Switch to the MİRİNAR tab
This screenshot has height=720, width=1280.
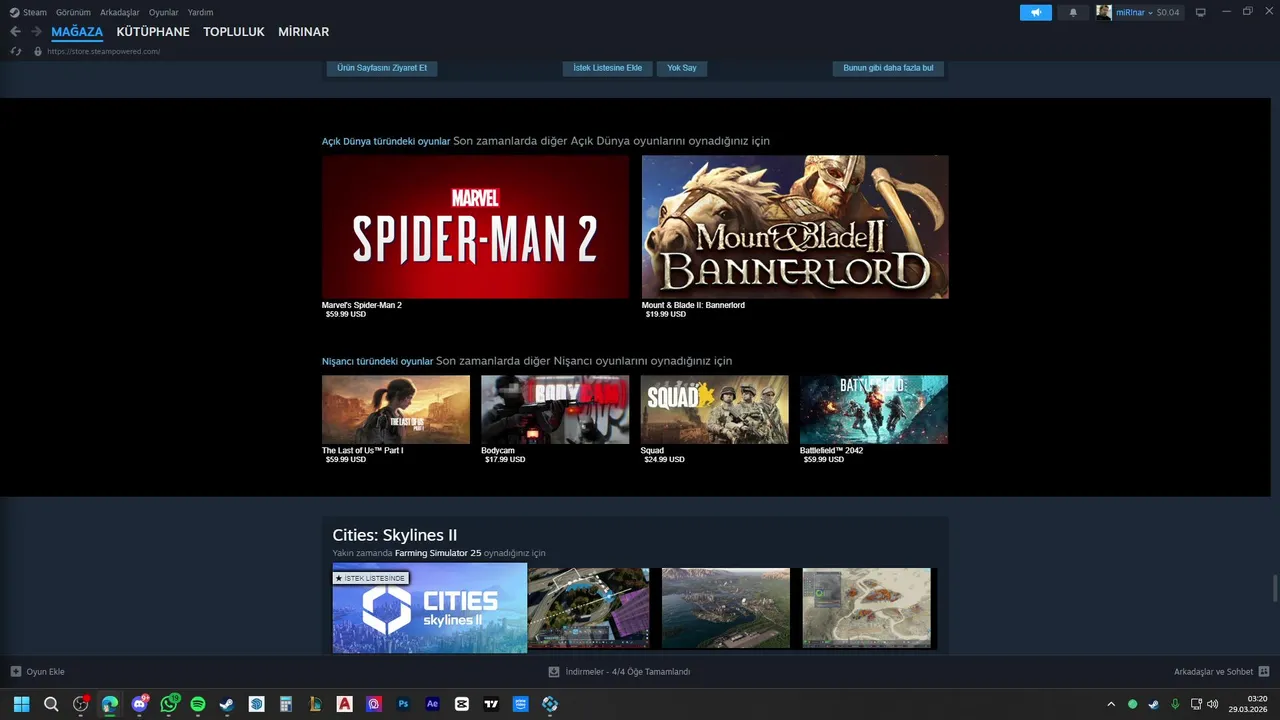303,32
